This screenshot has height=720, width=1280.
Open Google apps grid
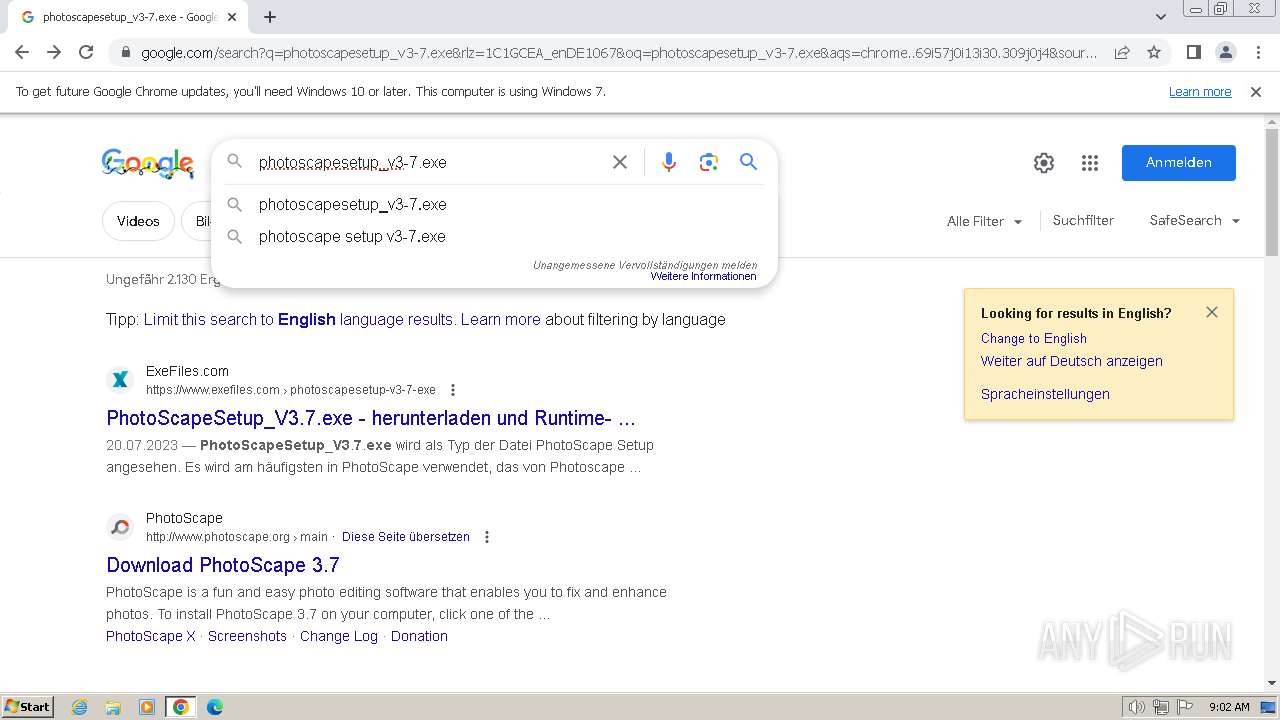click(1090, 163)
